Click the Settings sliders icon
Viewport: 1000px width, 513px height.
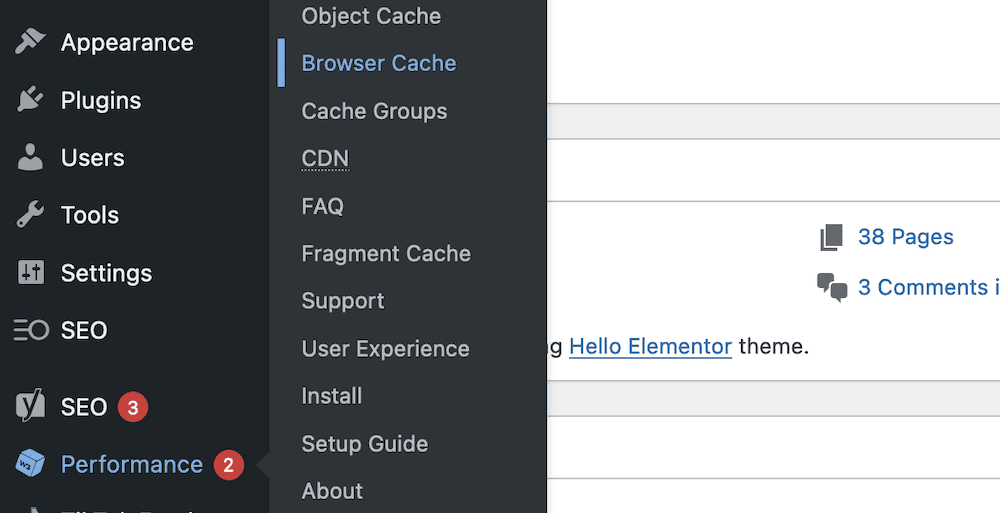tap(31, 273)
